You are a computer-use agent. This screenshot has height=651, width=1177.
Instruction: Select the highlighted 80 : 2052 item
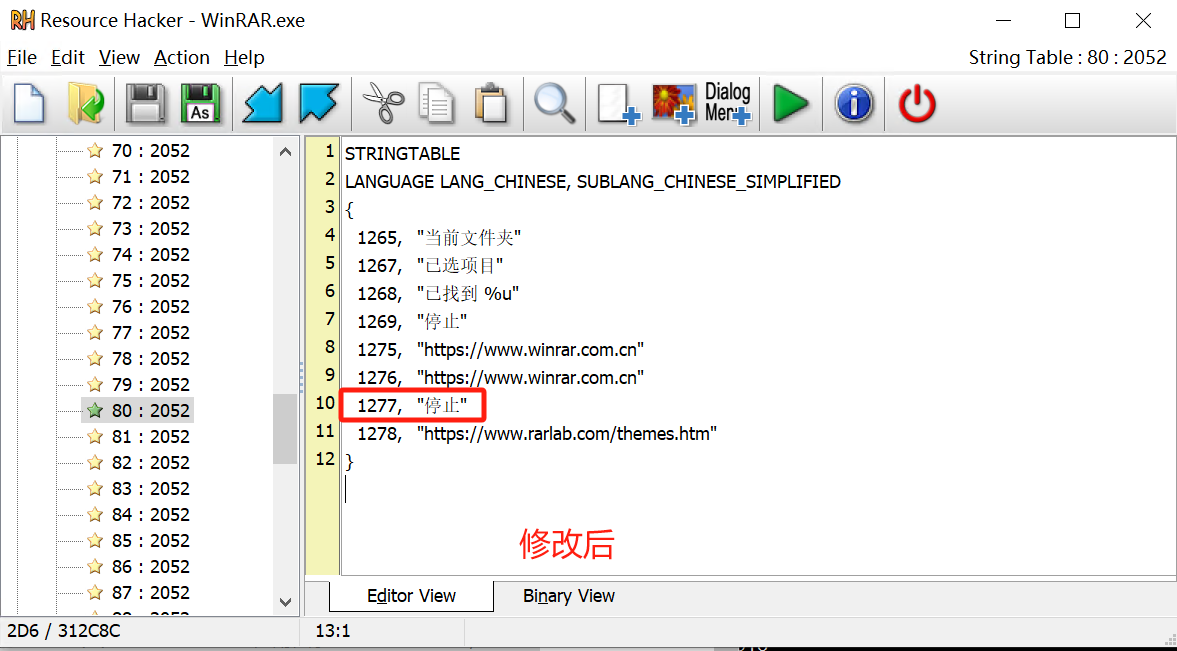[x=150, y=411]
